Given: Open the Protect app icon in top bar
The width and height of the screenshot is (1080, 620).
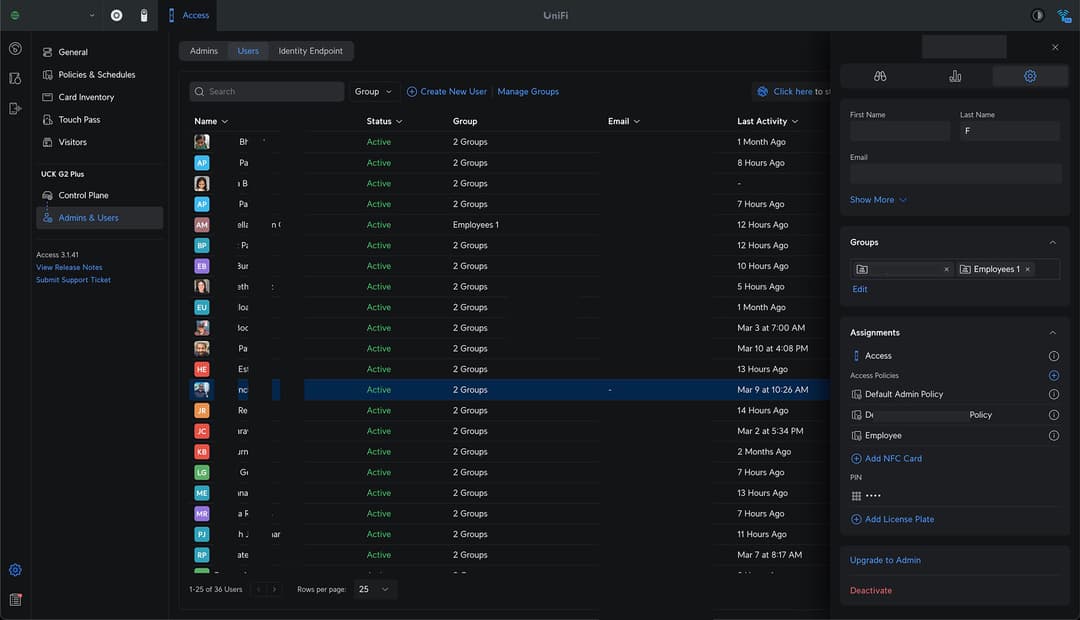Looking at the screenshot, I should click(x=144, y=15).
